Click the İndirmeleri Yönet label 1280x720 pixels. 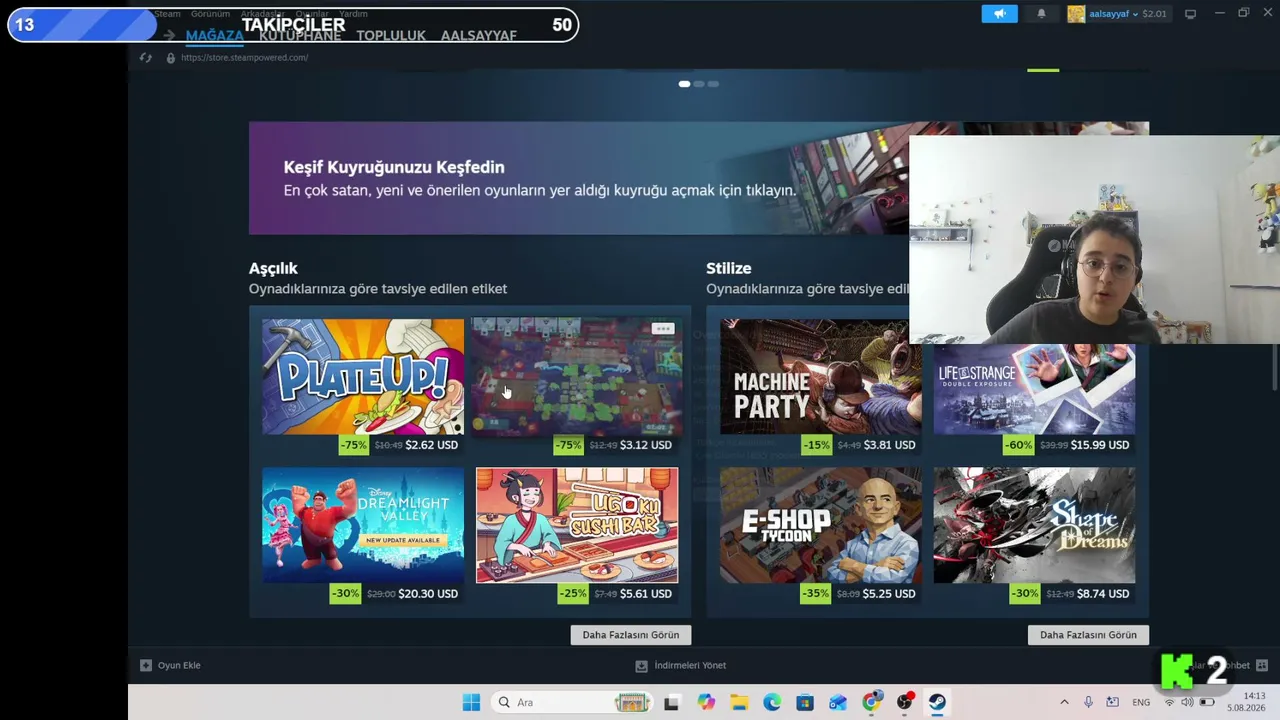[690, 665]
